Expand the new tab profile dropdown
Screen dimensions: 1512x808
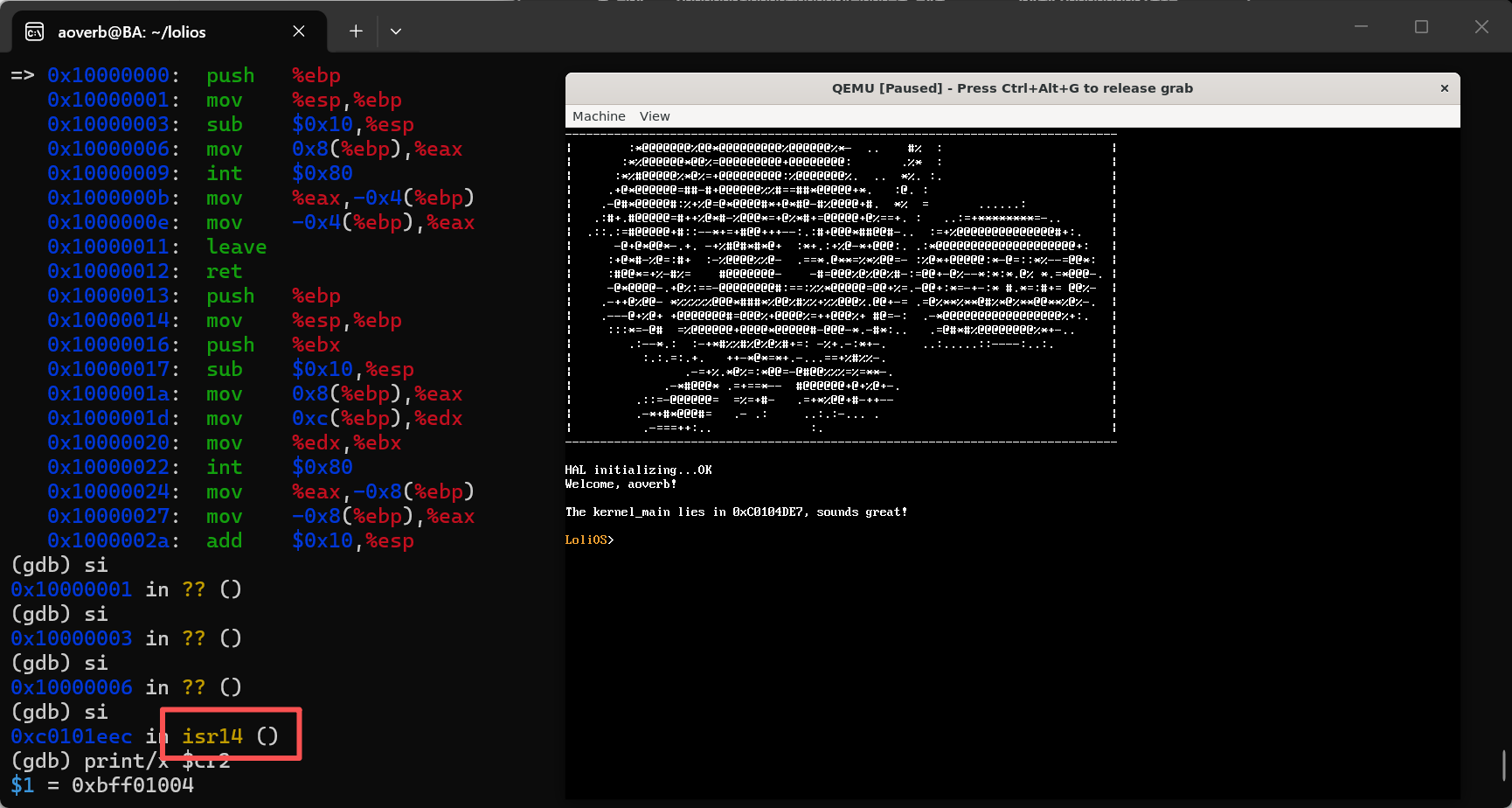click(x=396, y=31)
